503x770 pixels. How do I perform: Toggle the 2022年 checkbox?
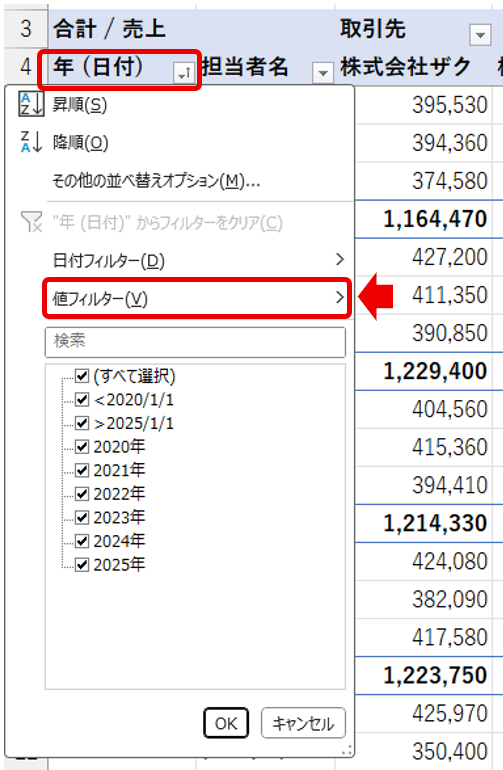pos(82,494)
